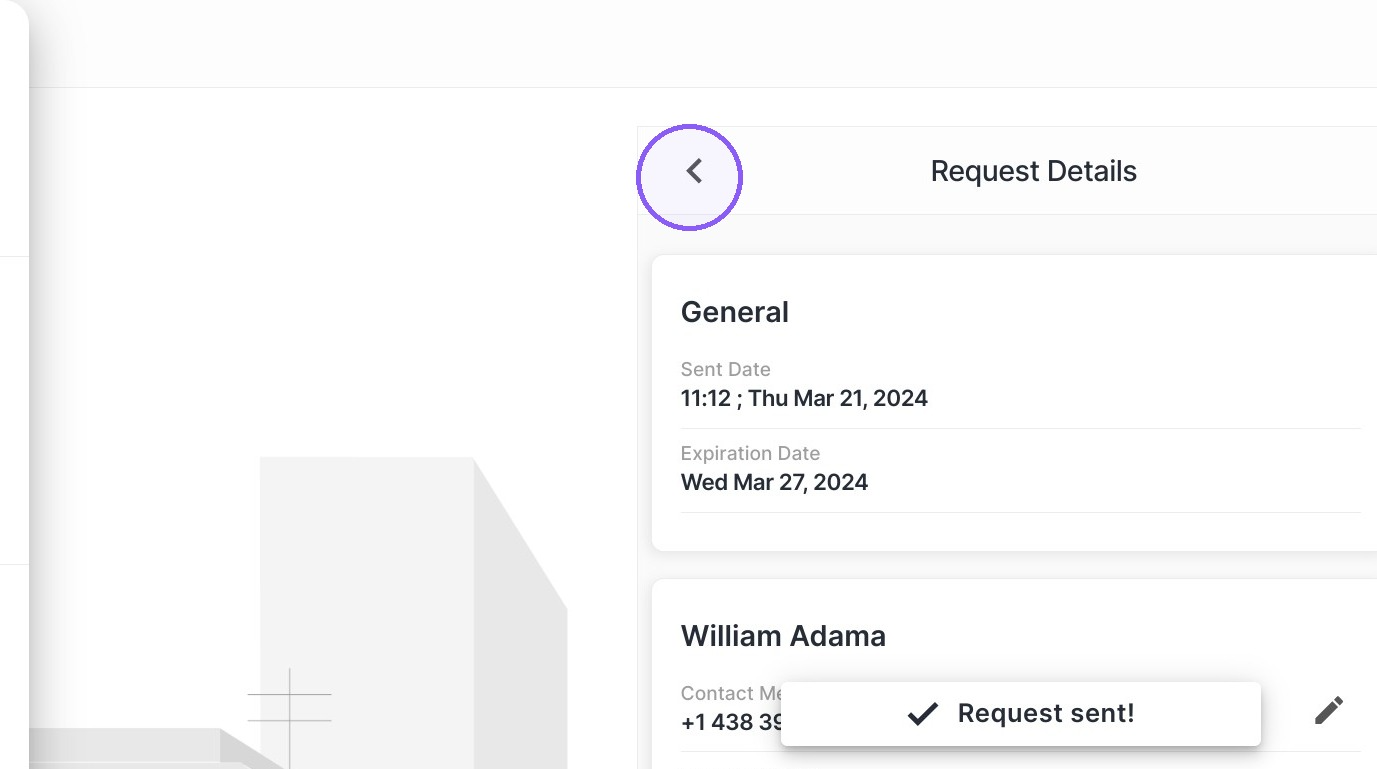Click the left sidebar panel edge
Screen dimensions: 1377x769
click(14, 384)
